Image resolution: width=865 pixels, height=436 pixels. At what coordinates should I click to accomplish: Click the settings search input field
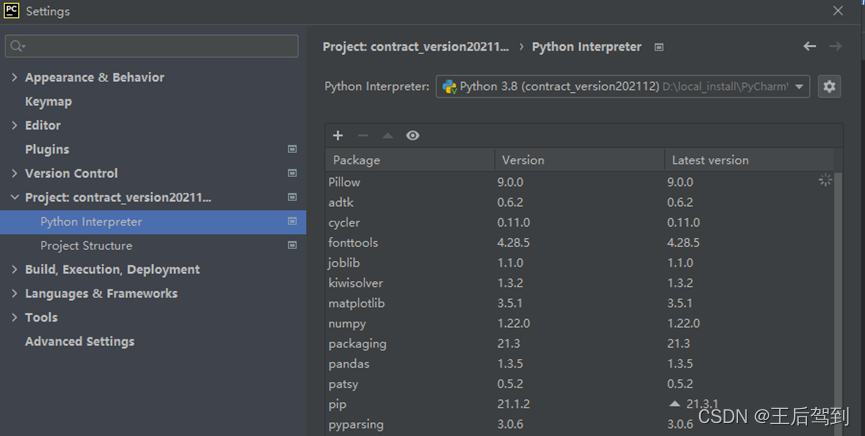[x=152, y=46]
